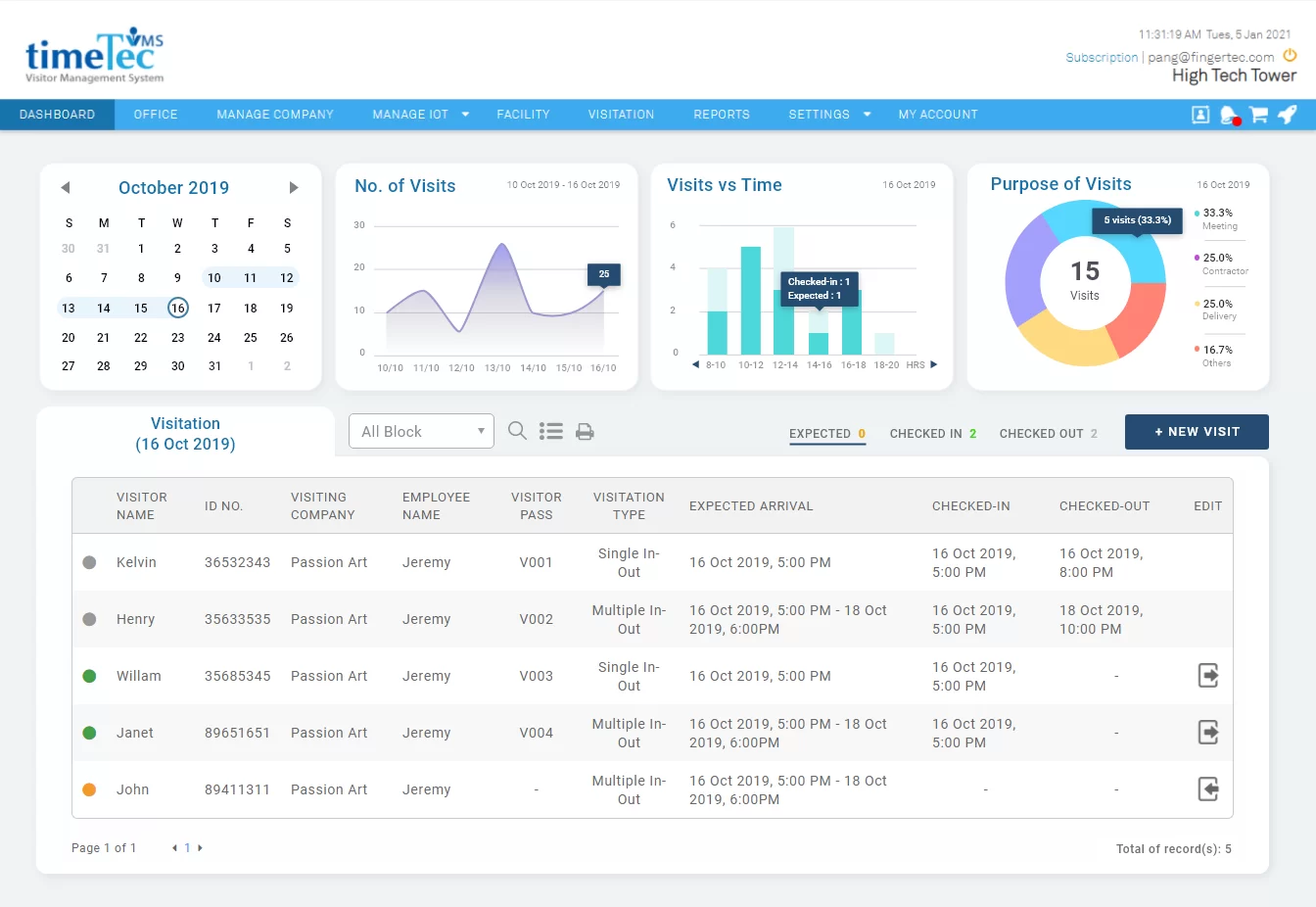The width and height of the screenshot is (1316, 907).
Task: Click the Meeting 33.3% legend item
Action: pos(1216,219)
